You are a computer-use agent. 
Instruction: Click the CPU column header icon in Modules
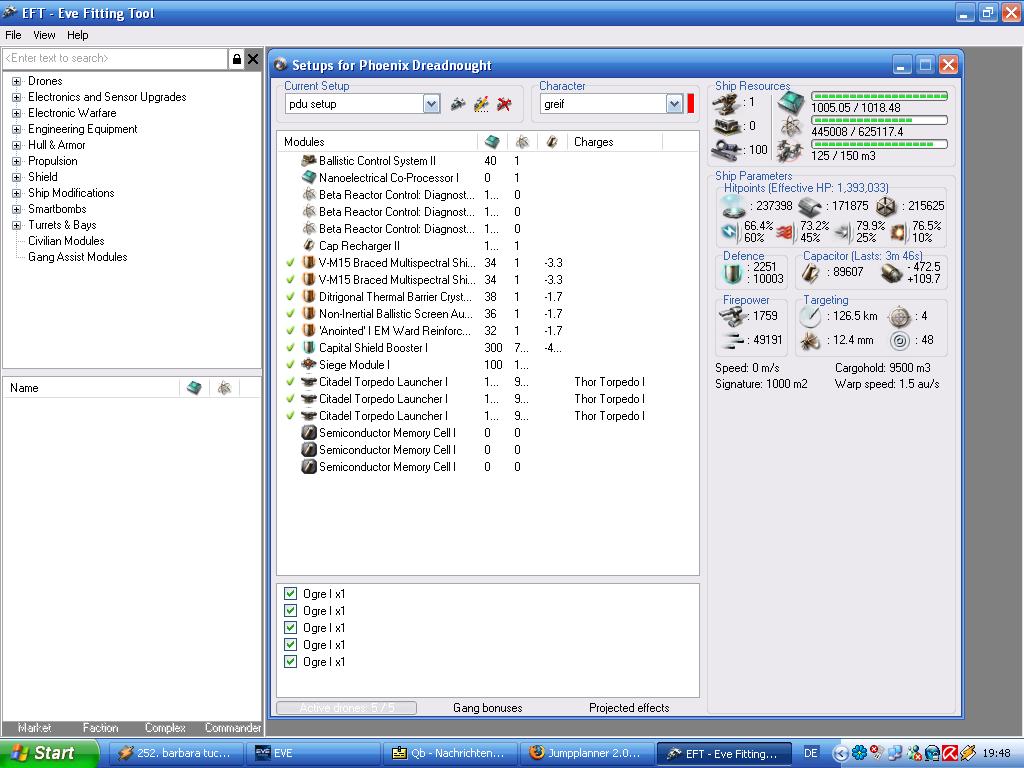click(x=492, y=142)
